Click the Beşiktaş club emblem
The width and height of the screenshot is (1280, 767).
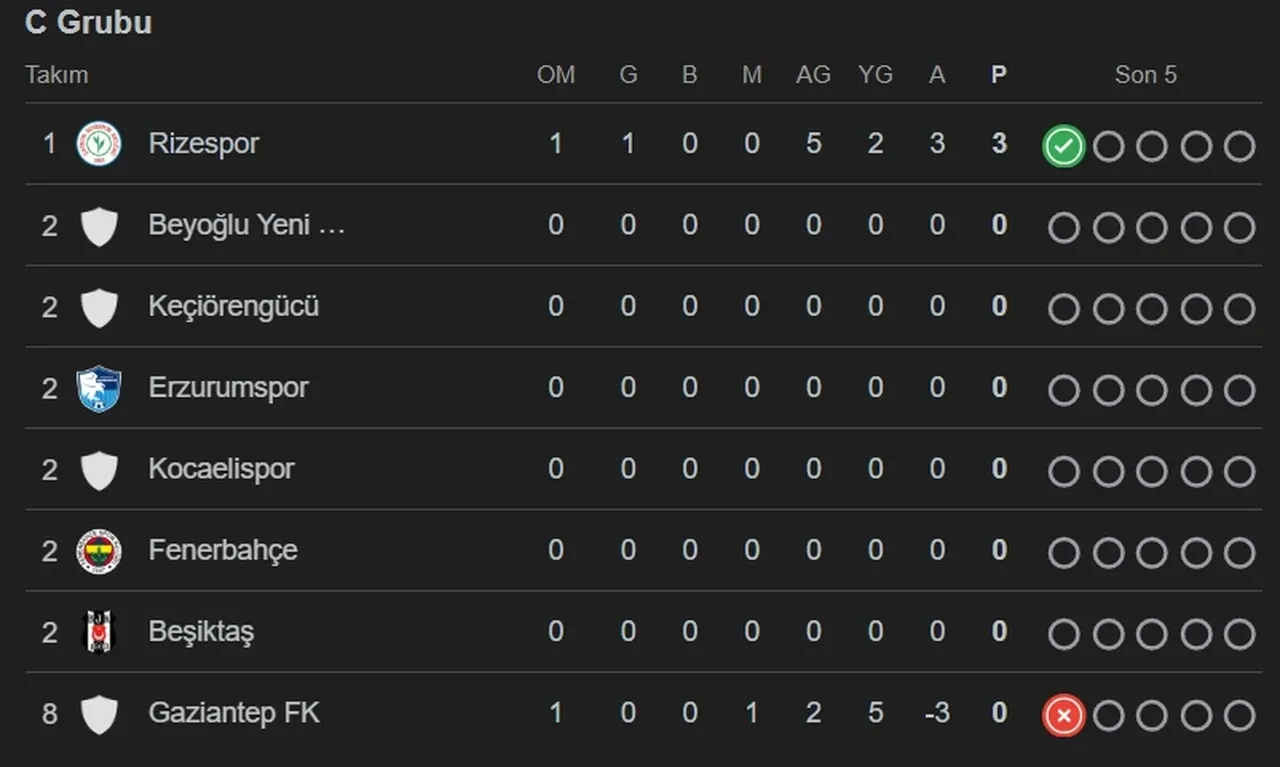[99, 632]
